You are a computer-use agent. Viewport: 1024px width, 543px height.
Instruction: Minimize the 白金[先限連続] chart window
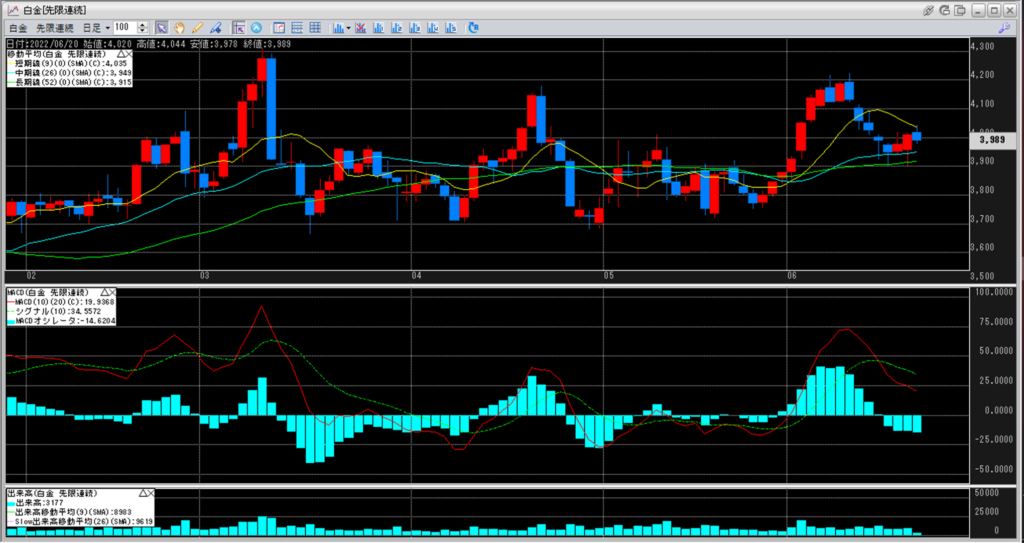[x=978, y=10]
